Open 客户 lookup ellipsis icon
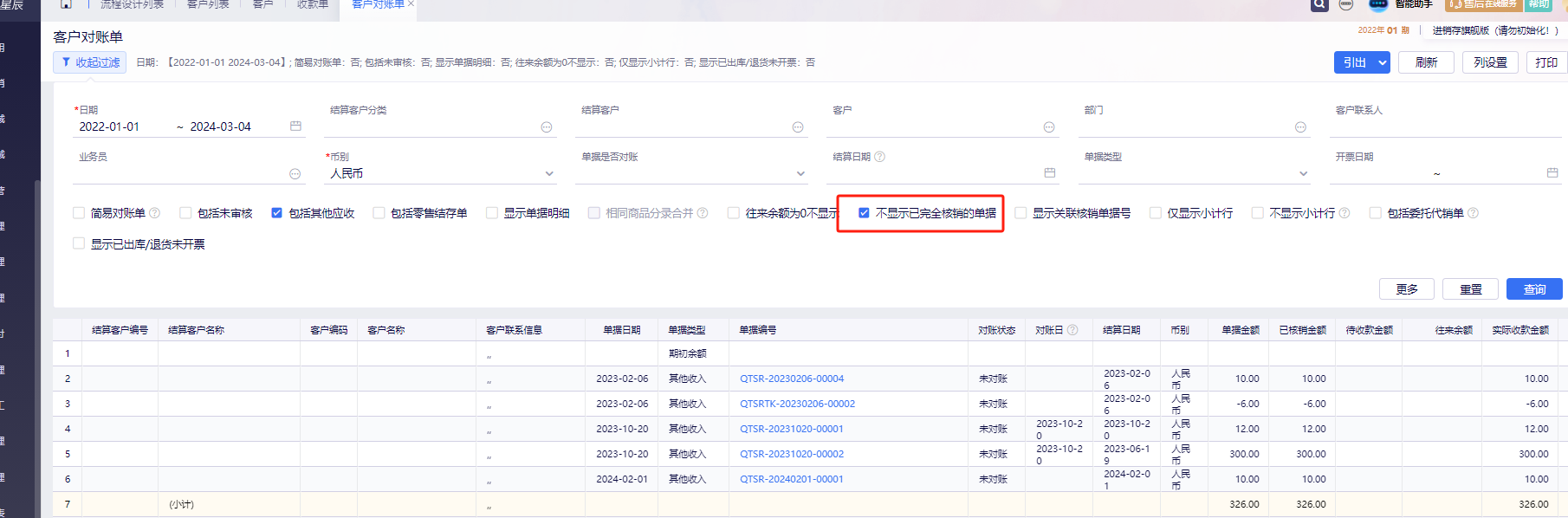This screenshot has width=1568, height=518. (x=1049, y=127)
